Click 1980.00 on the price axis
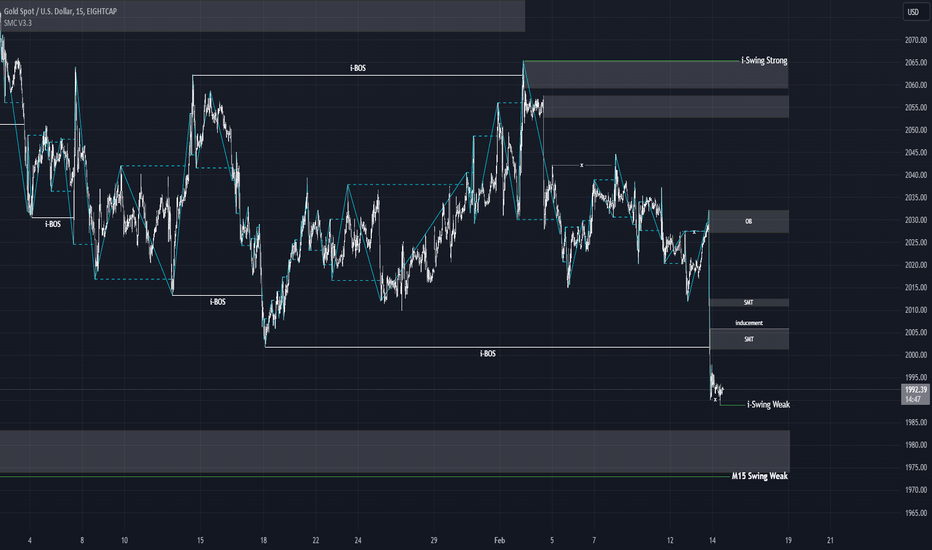The image size is (932, 550). (x=916, y=445)
